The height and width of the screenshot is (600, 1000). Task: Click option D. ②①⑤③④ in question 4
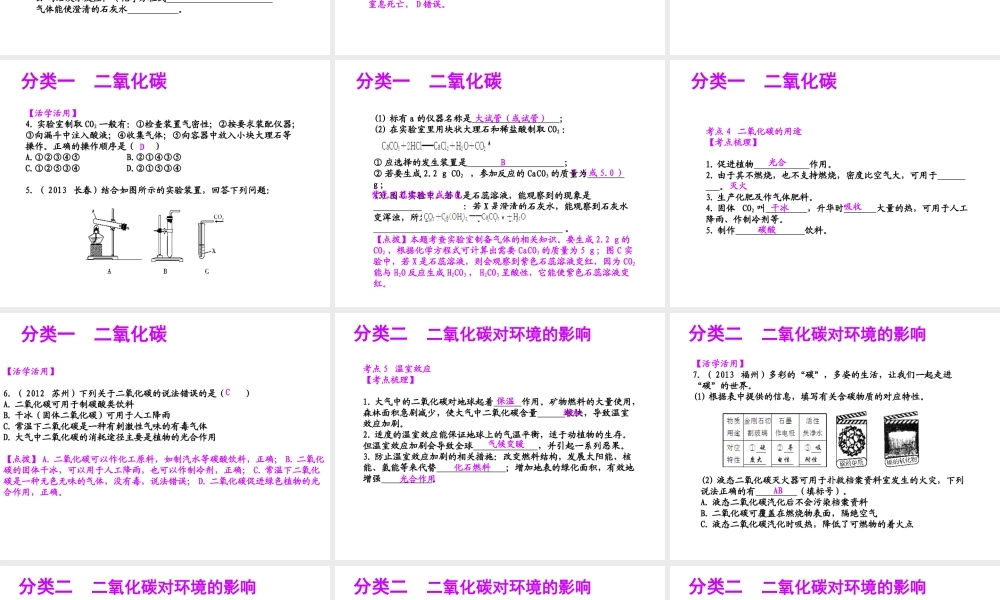[x=154, y=168]
